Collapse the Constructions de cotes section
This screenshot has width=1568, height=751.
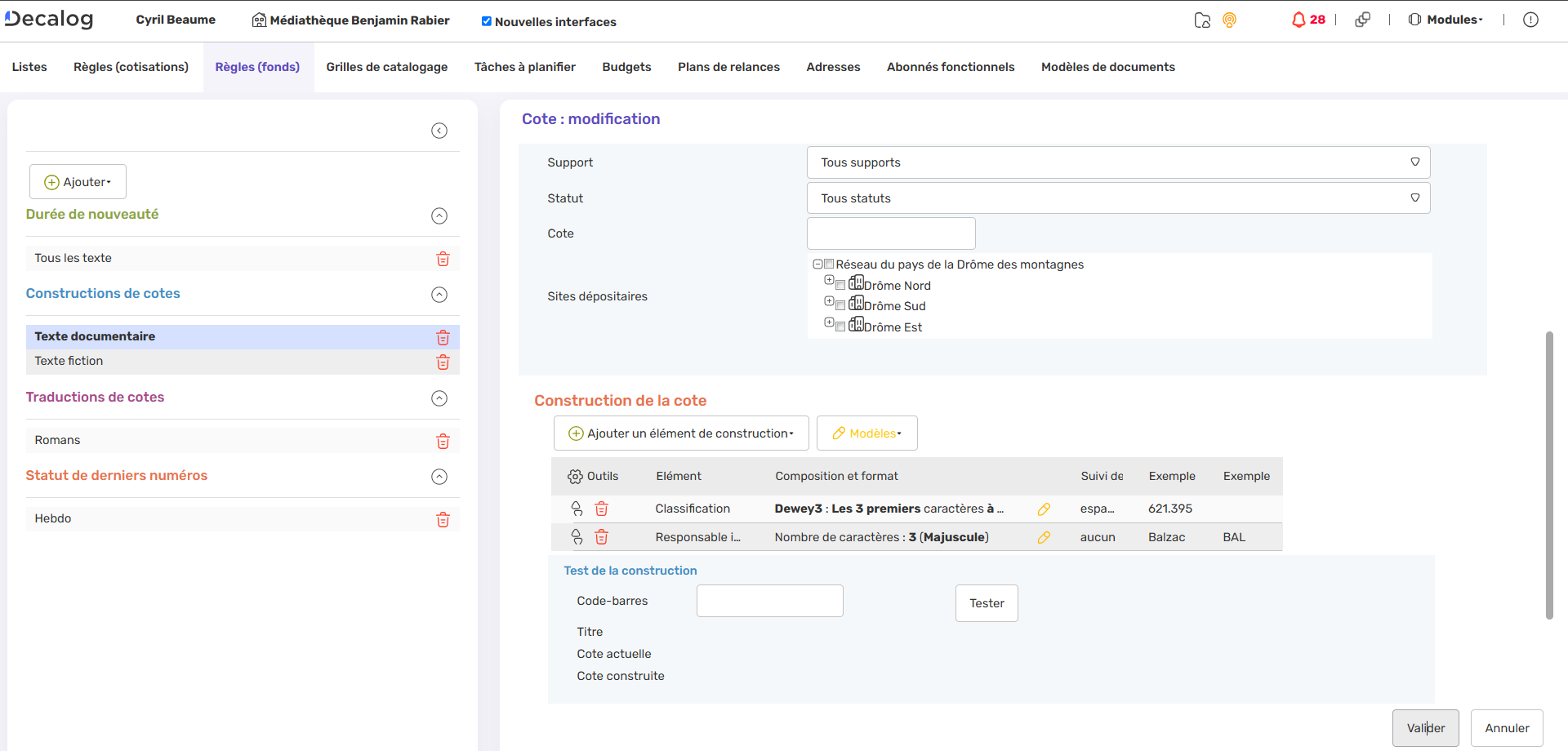pyautogui.click(x=439, y=295)
